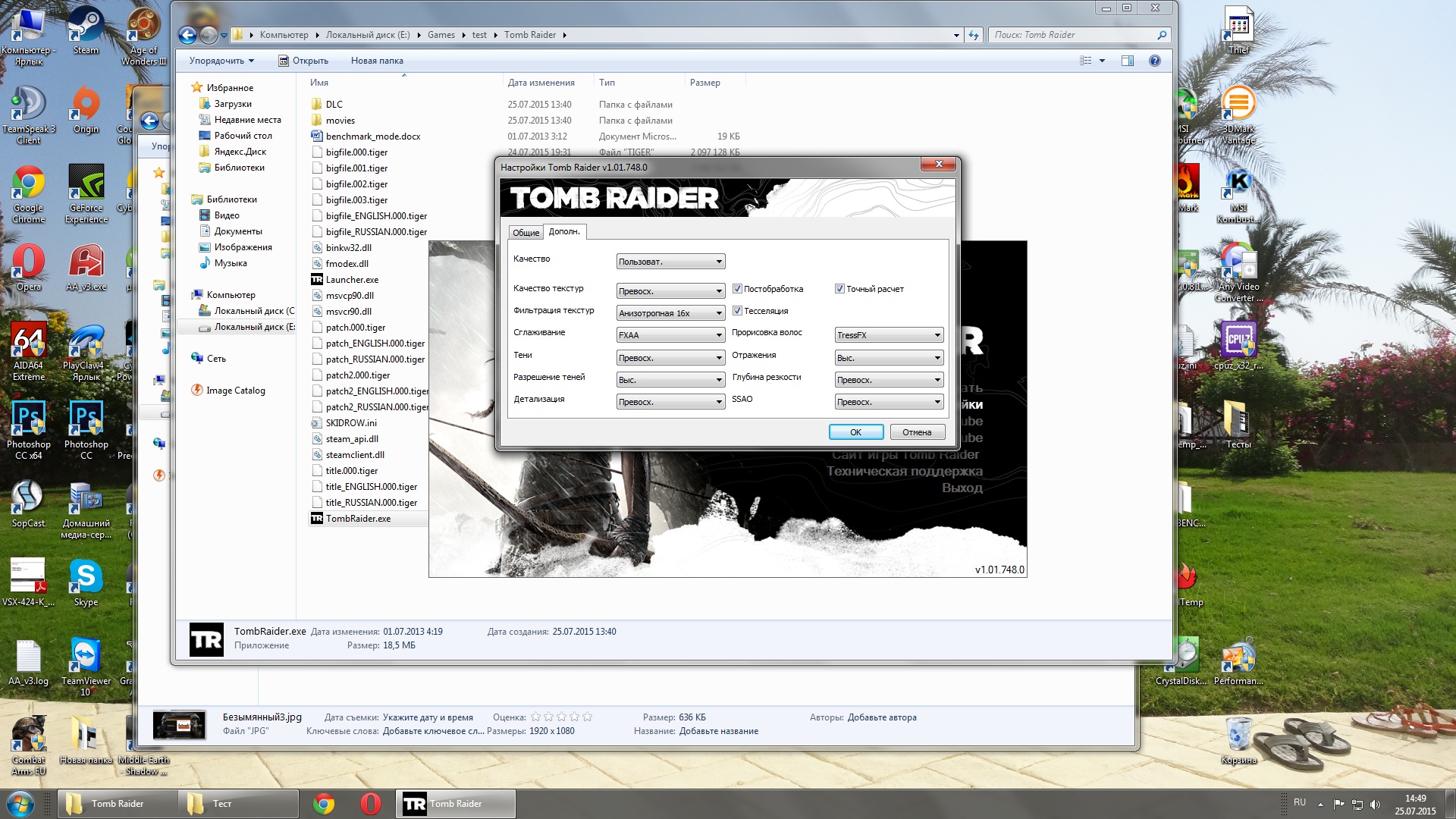Viewport: 1456px width, 819px height.
Task: Click the Skype desktop icon
Action: pyautogui.click(x=86, y=578)
